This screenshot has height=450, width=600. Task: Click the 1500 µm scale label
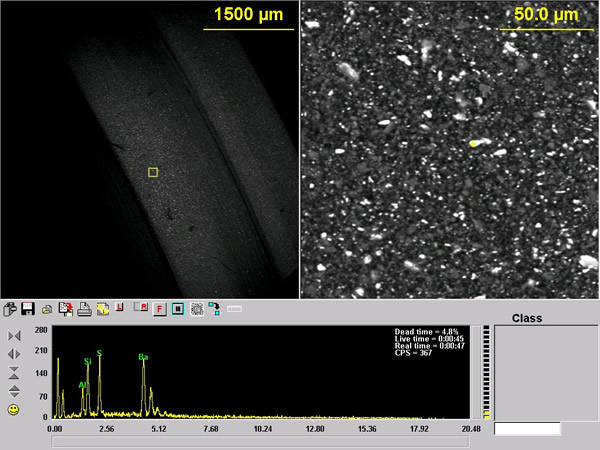pyautogui.click(x=248, y=15)
